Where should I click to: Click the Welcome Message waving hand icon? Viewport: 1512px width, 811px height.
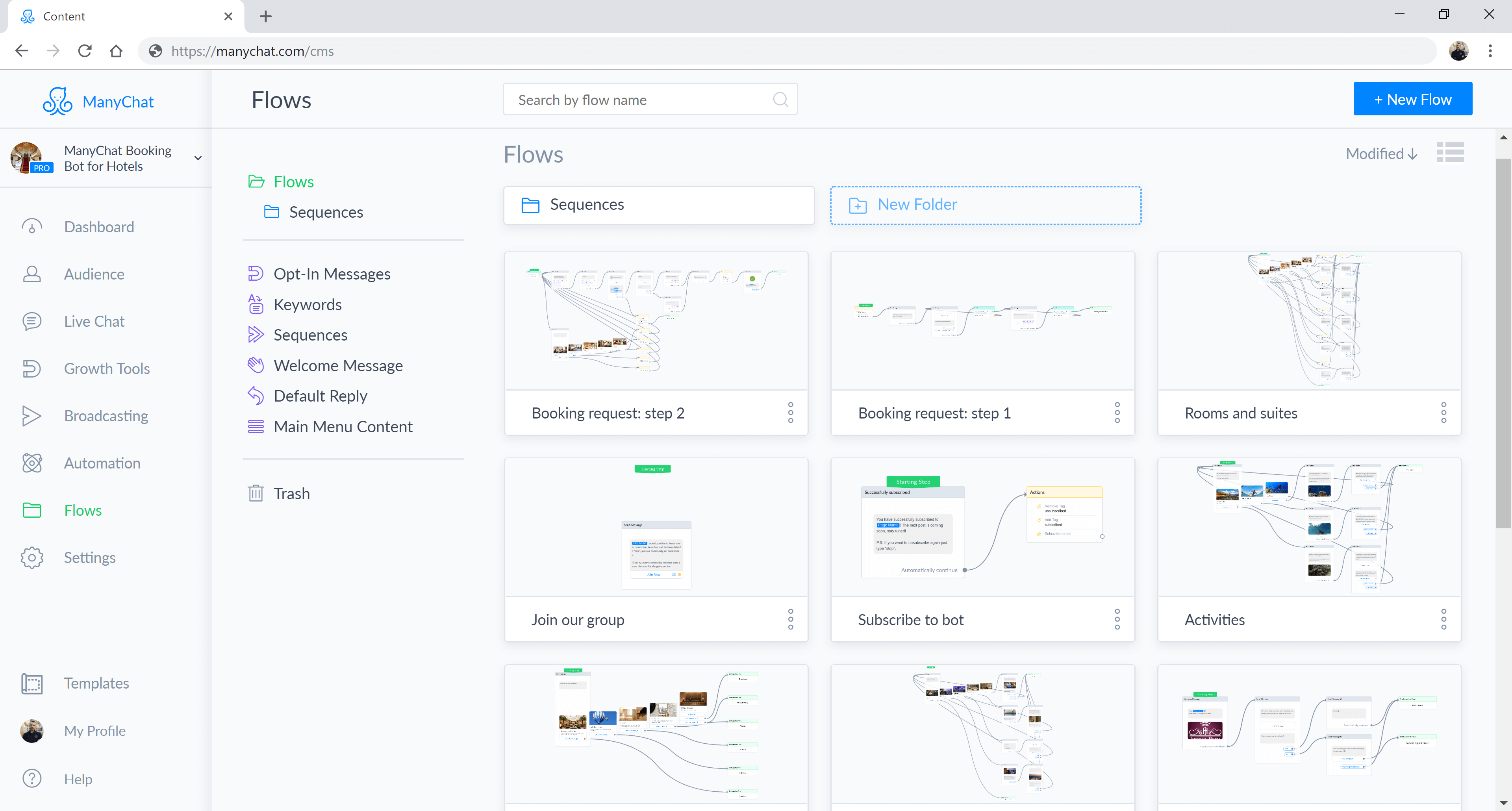click(x=255, y=365)
